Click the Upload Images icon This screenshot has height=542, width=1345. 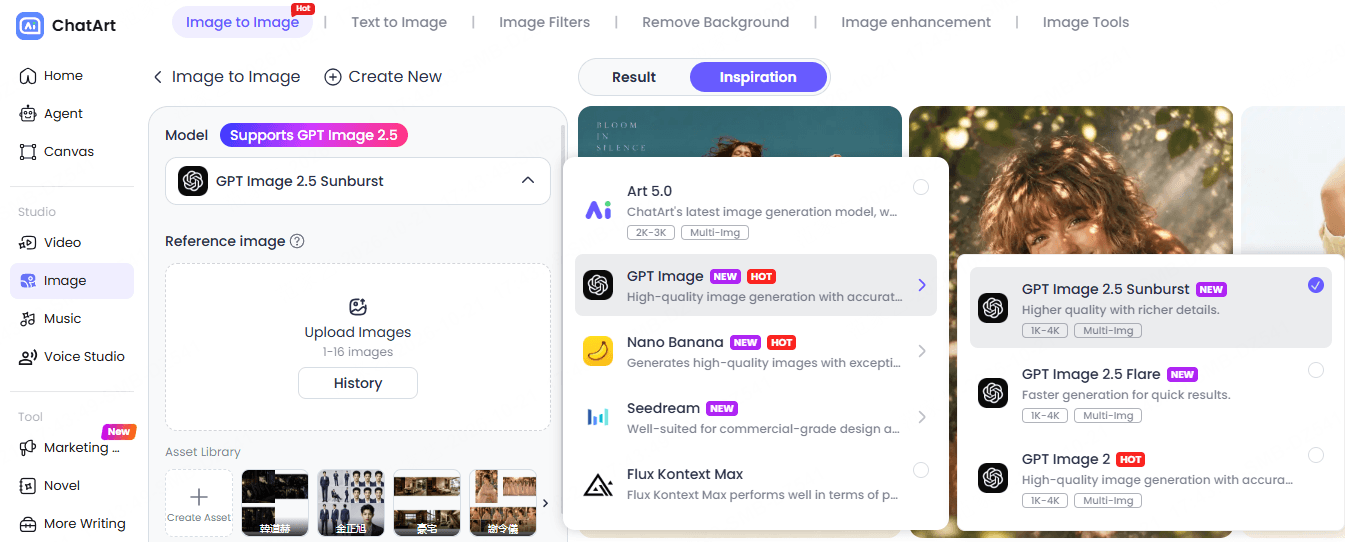[x=358, y=307]
